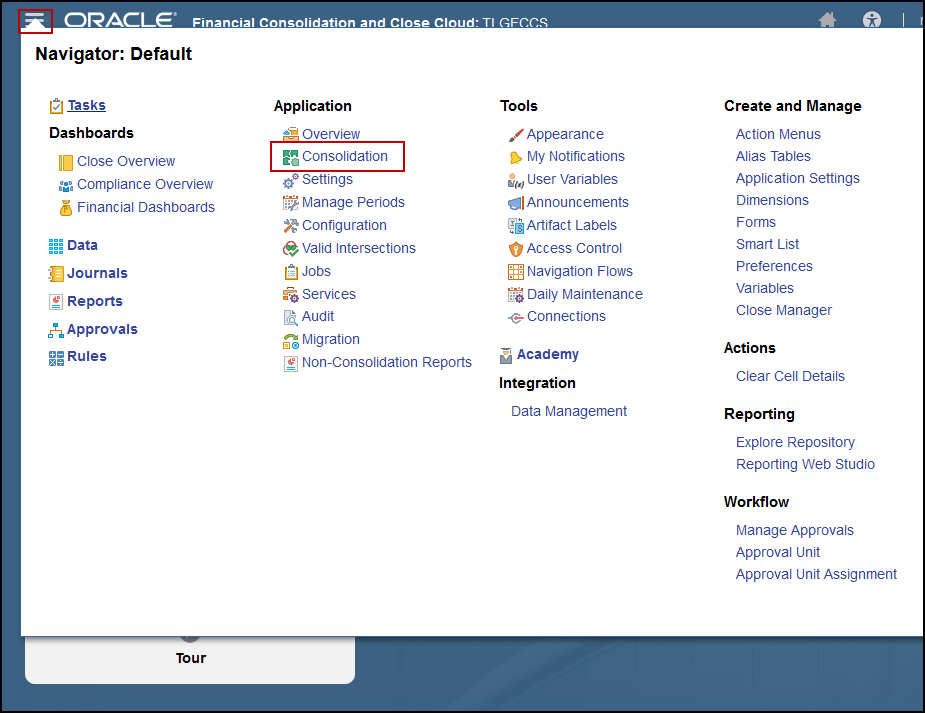Click the Manage Periods calendar icon
Viewport: 925px width, 713px height.
291,203
